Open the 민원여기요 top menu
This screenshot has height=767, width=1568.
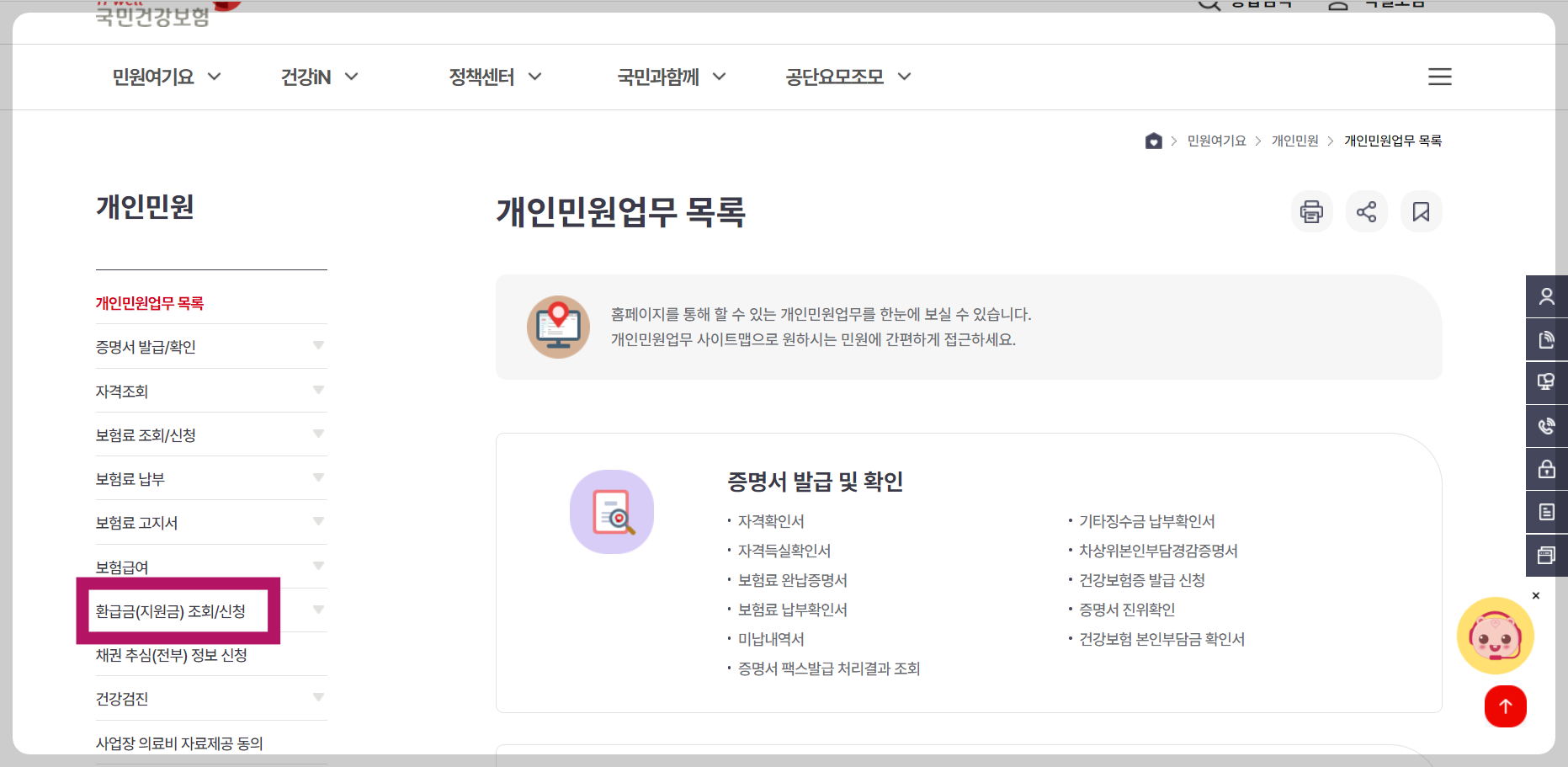[x=167, y=77]
